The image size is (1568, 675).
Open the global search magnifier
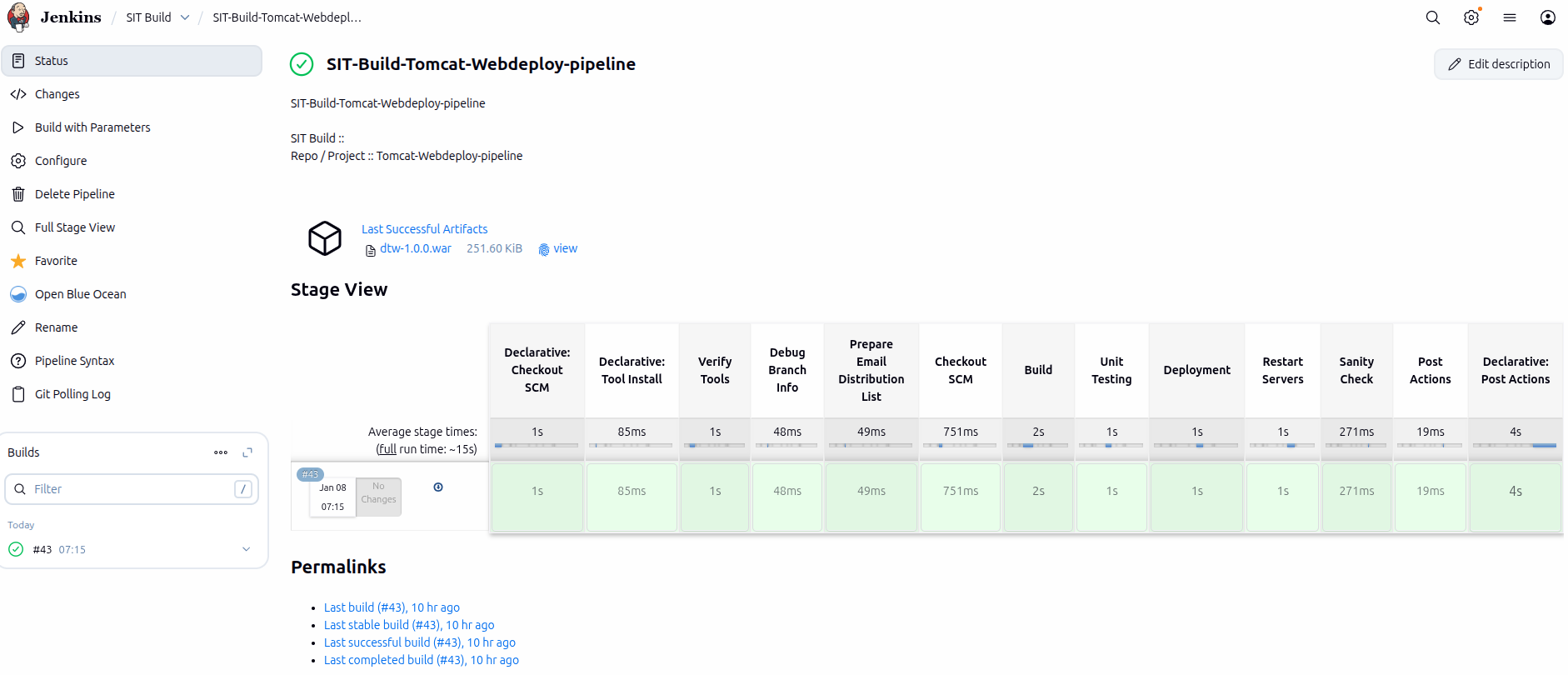tap(1432, 17)
